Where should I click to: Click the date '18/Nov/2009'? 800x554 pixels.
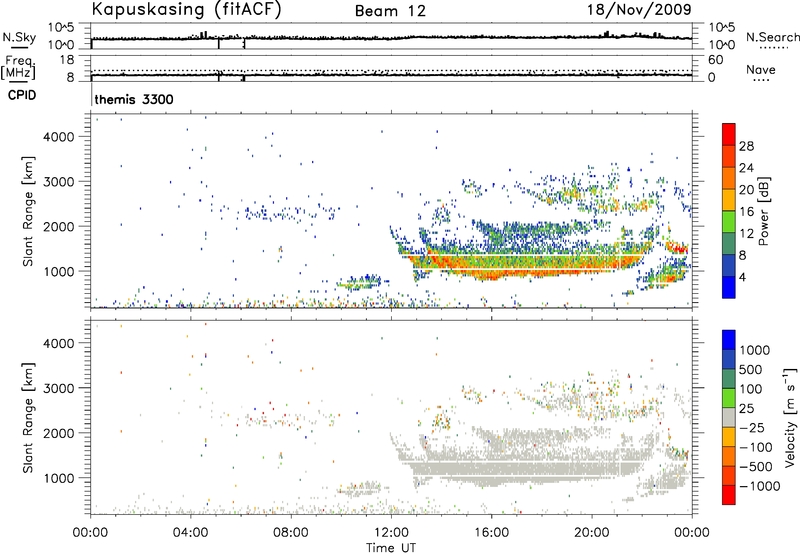(639, 9)
